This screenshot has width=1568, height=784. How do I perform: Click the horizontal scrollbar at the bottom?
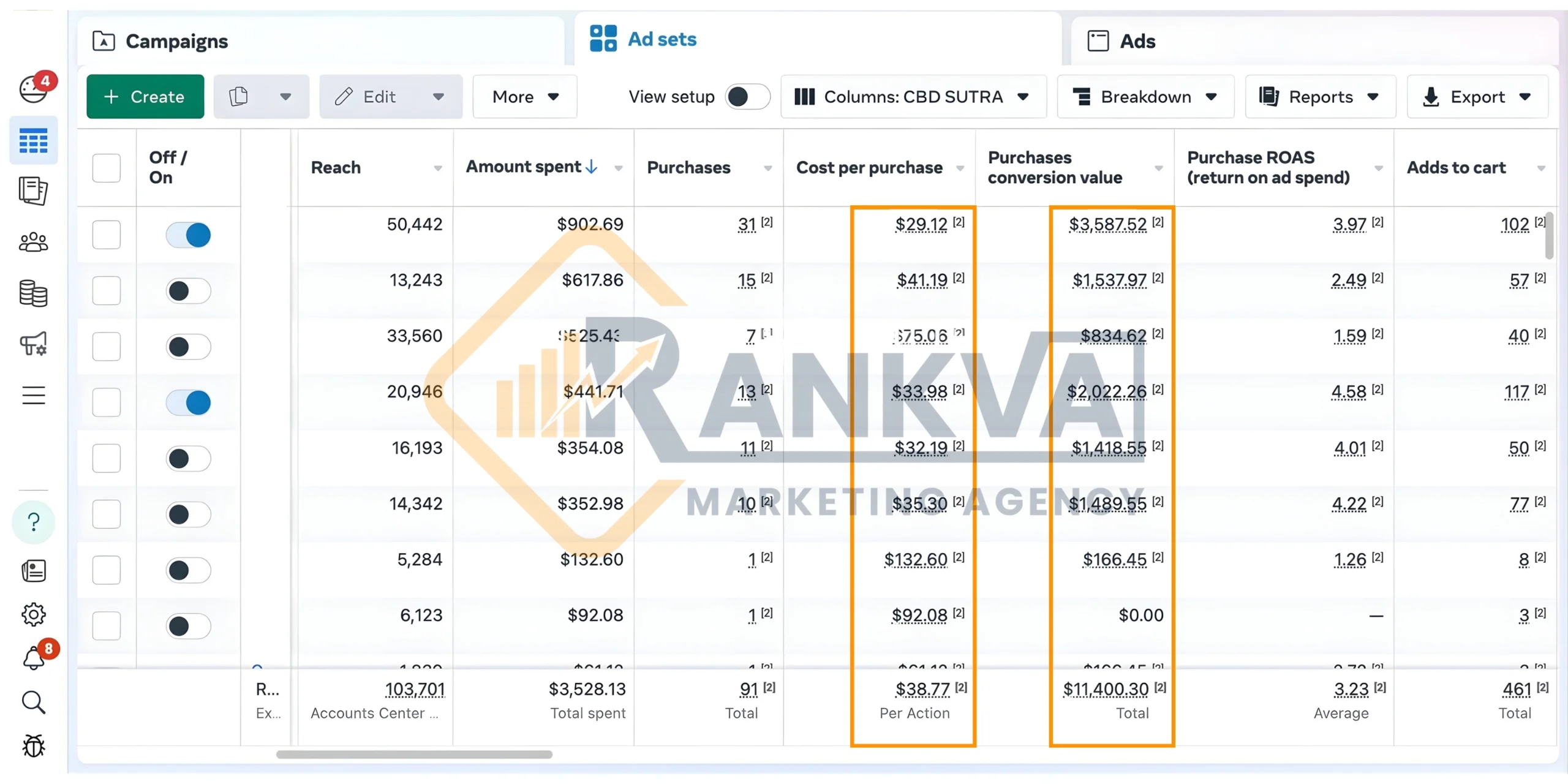click(x=414, y=755)
